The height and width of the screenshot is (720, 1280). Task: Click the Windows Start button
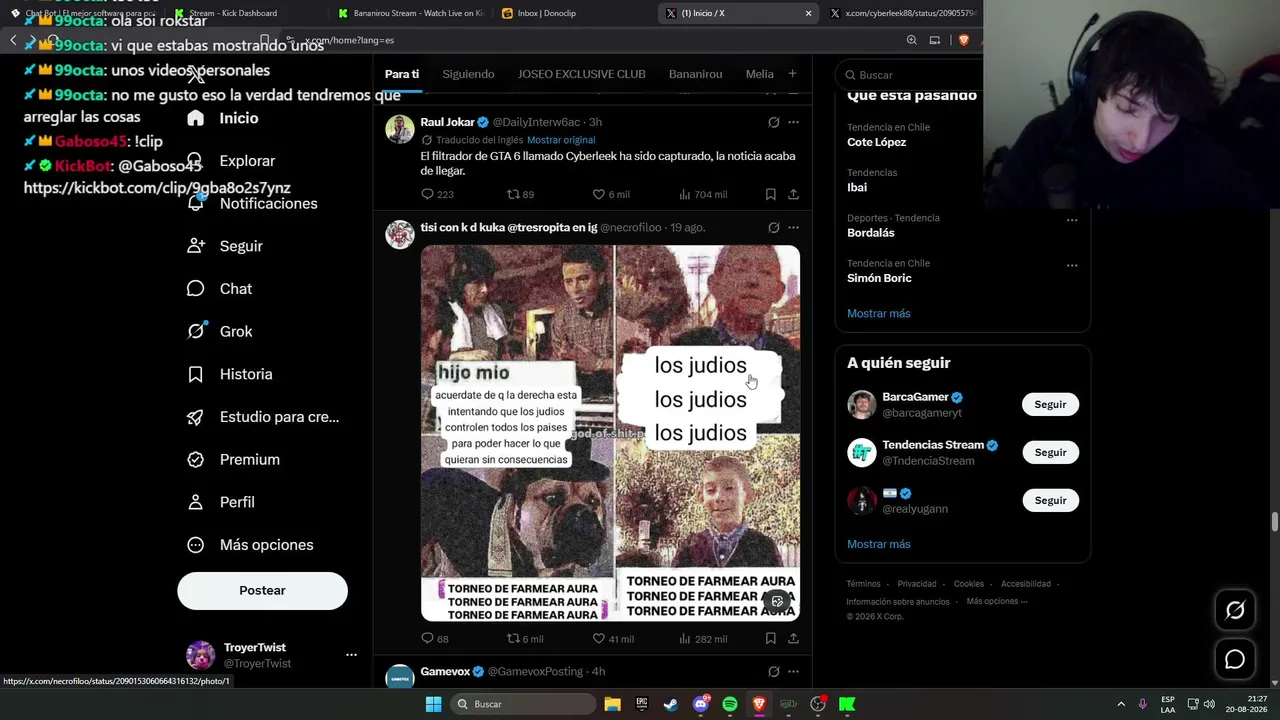click(433, 704)
